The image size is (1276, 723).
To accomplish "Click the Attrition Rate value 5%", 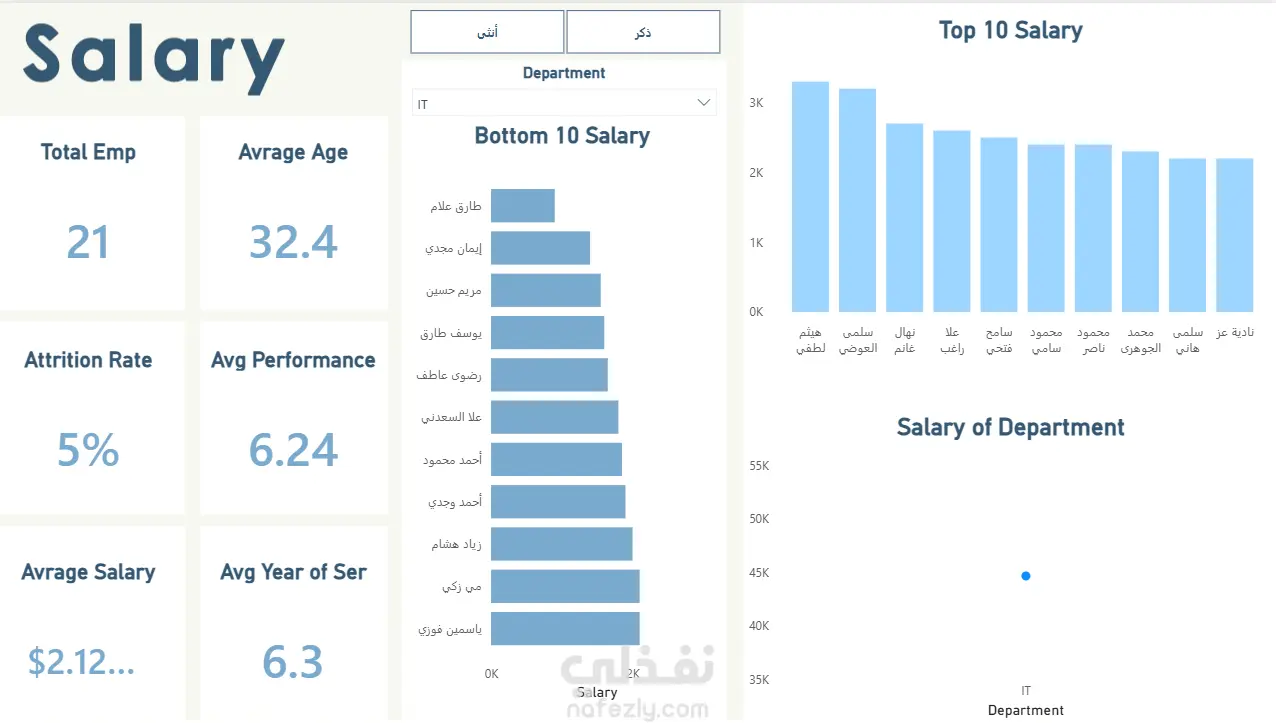I will (88, 450).
